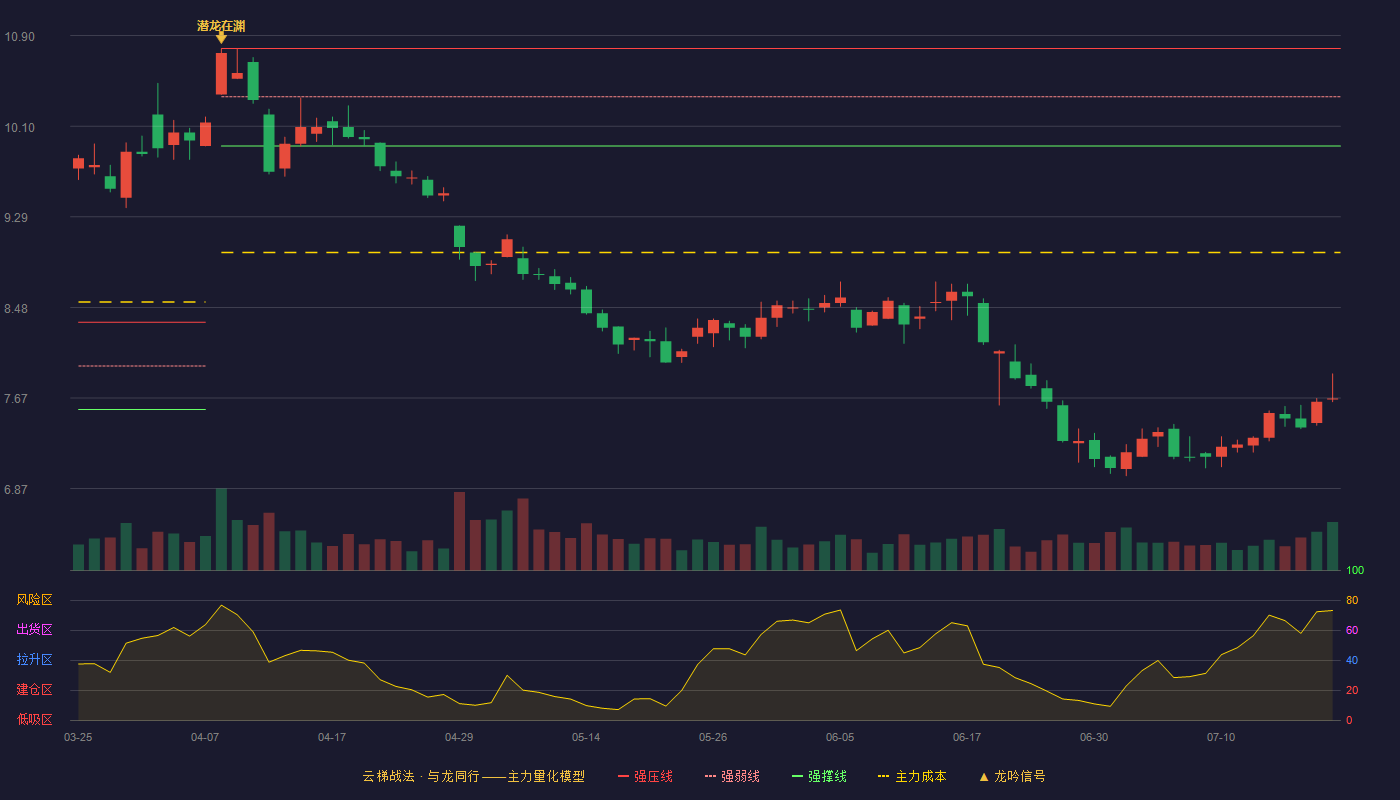This screenshot has height=800, width=1400.
Task: Click the 潜龙在渊 label text
Action: [221, 26]
